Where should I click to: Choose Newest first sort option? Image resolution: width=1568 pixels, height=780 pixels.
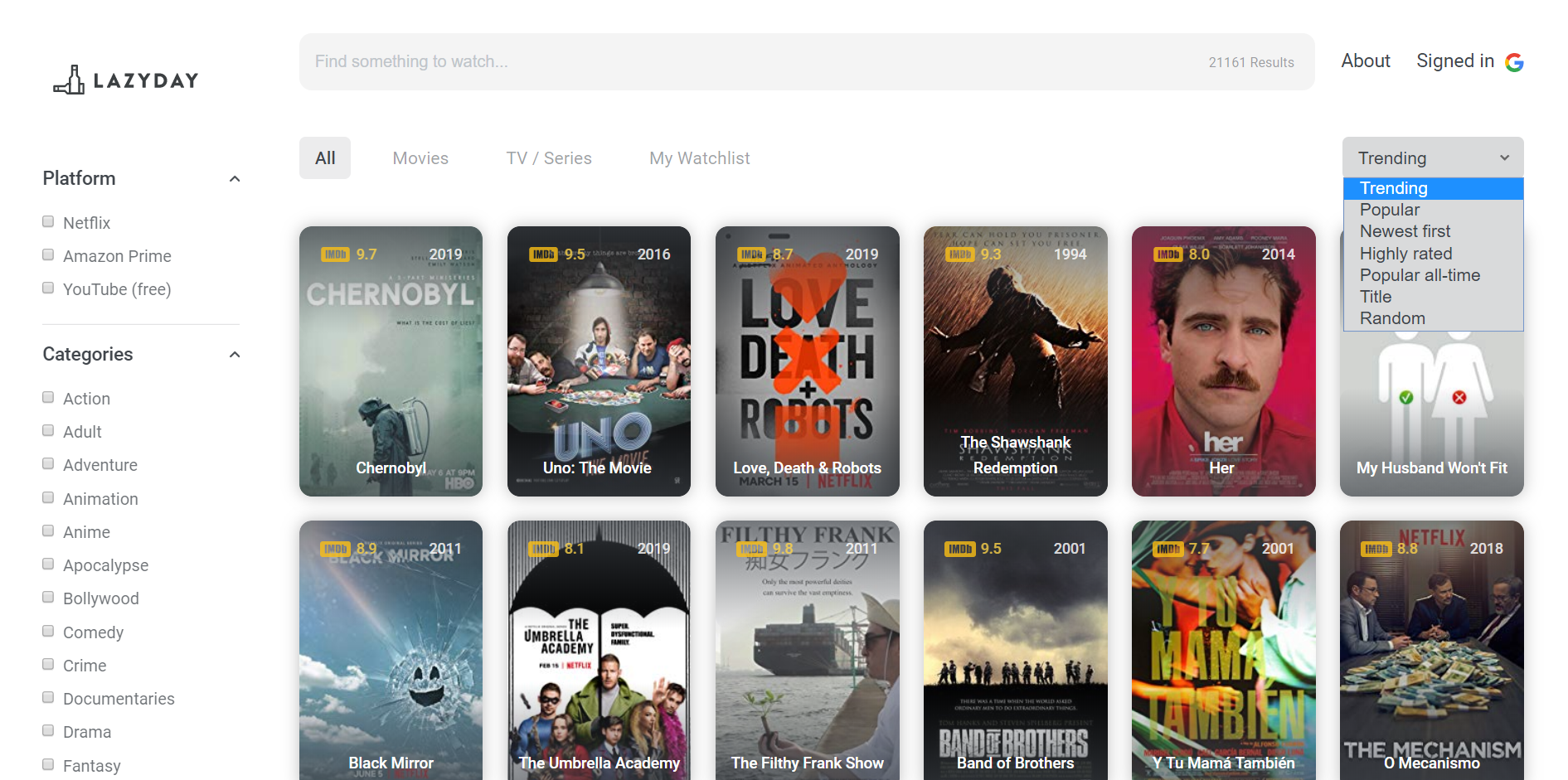point(1433,231)
